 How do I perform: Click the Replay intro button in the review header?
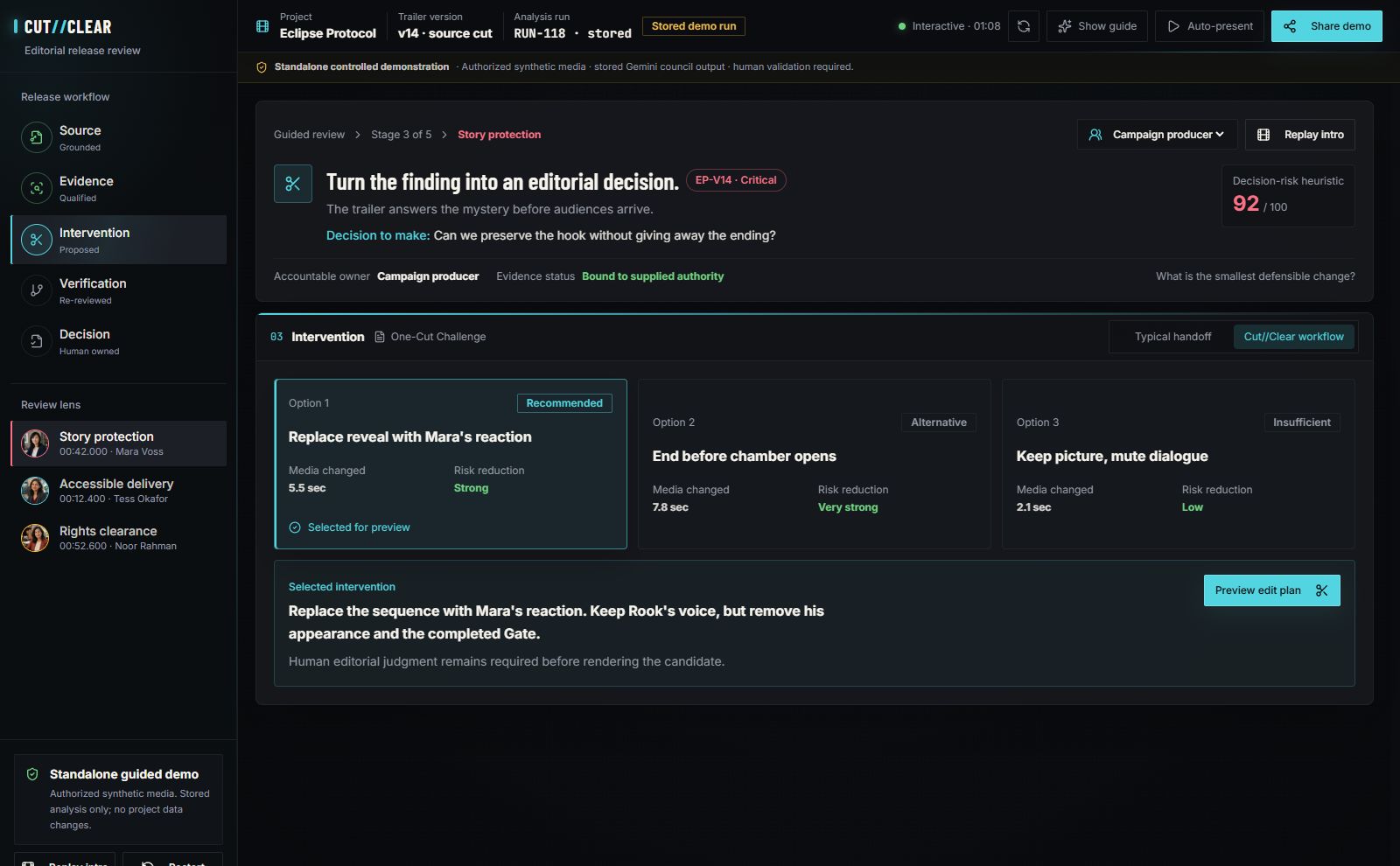click(1300, 135)
